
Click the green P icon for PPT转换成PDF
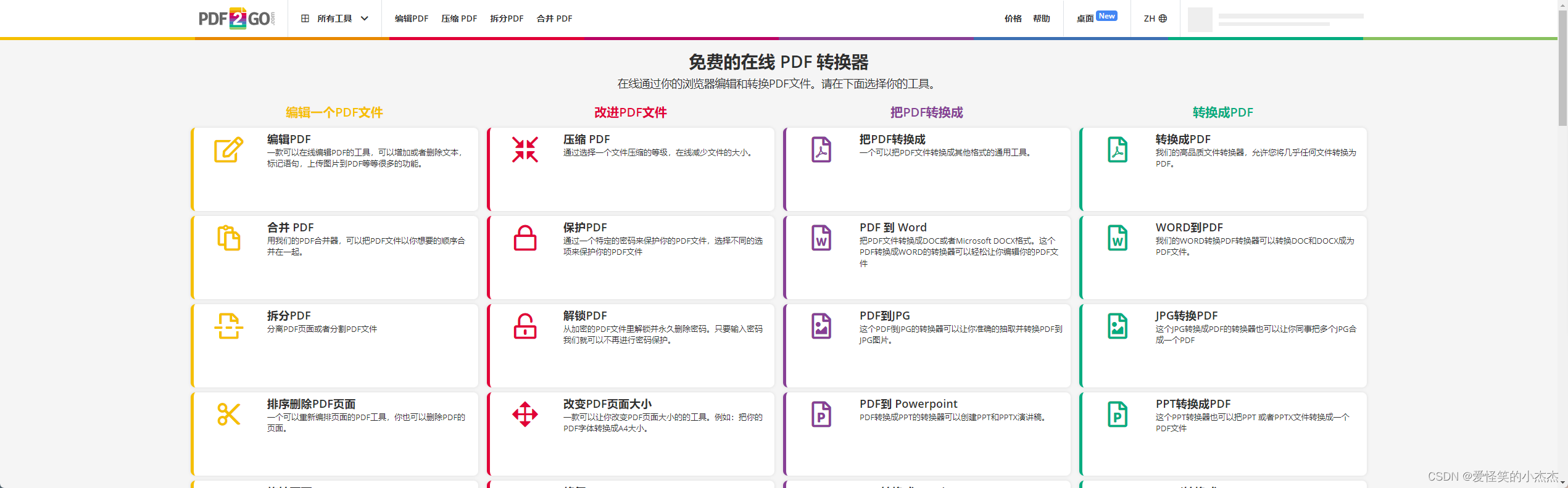(1118, 415)
